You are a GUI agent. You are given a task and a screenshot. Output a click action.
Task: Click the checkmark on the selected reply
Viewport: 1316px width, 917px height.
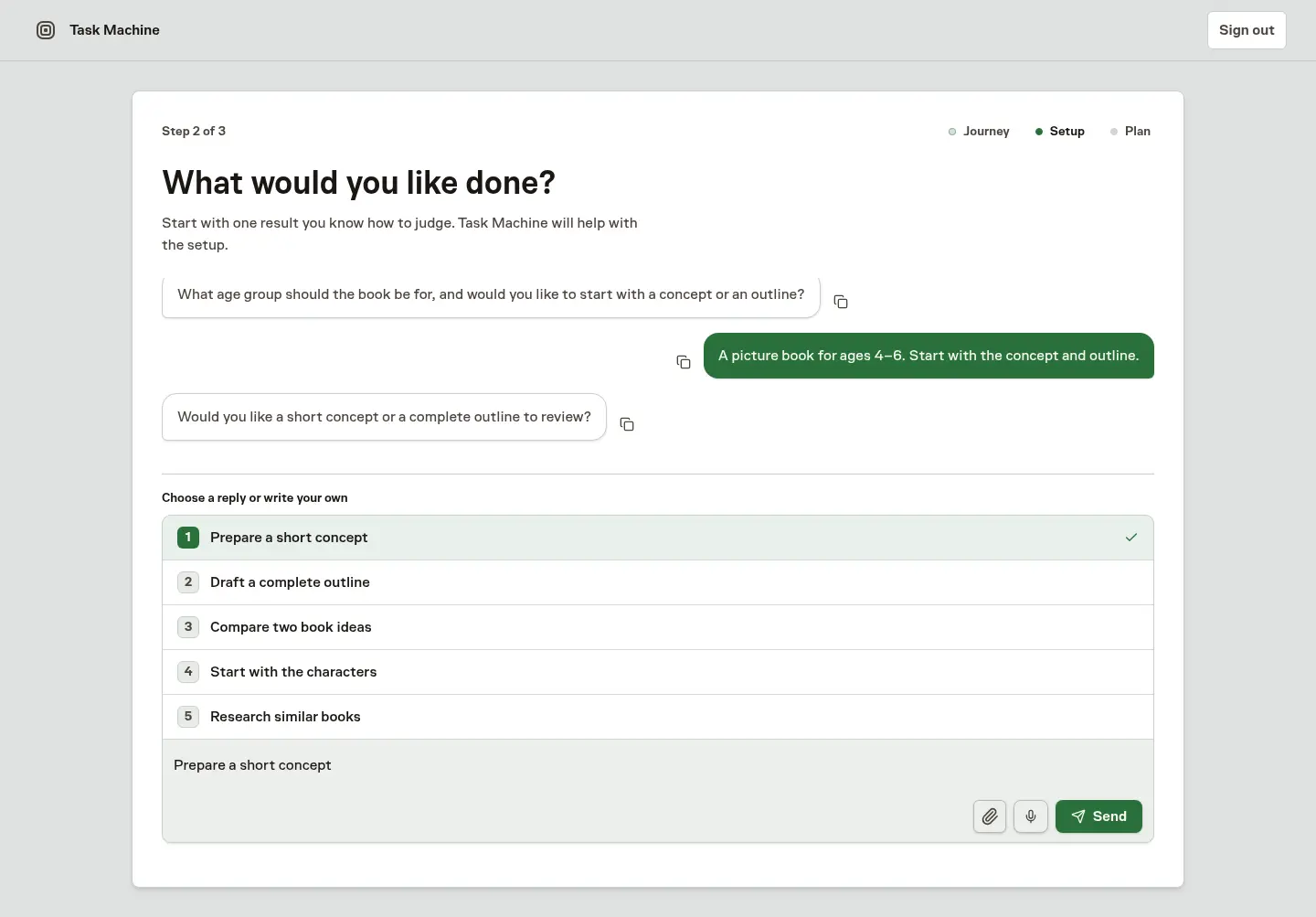pyautogui.click(x=1131, y=538)
